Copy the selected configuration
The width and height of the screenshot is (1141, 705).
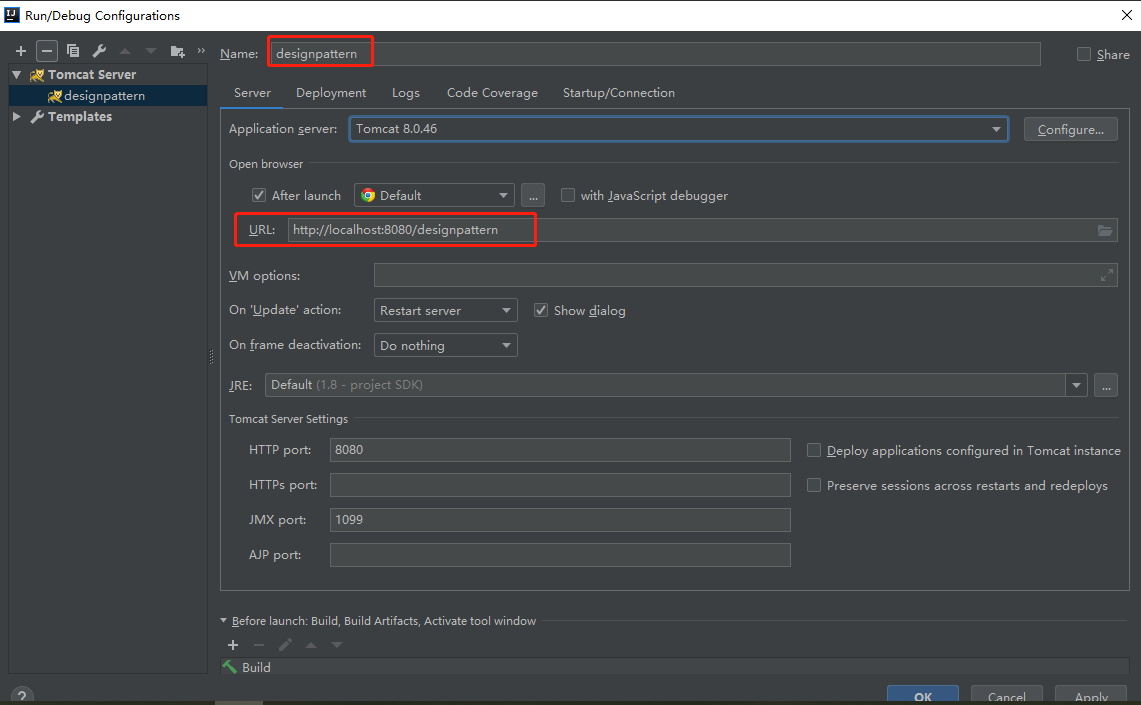click(x=73, y=51)
